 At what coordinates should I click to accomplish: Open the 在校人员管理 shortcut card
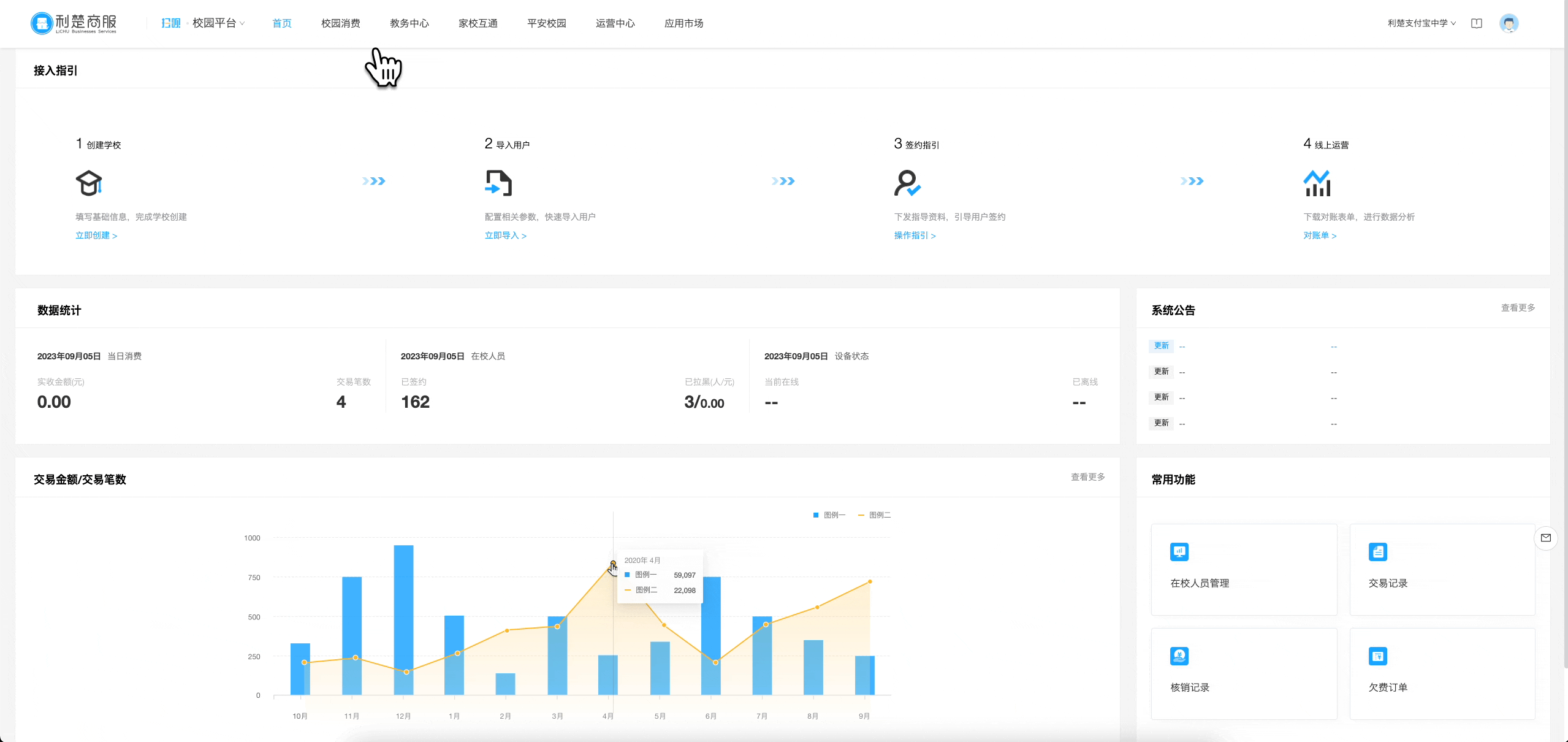tap(1244, 569)
